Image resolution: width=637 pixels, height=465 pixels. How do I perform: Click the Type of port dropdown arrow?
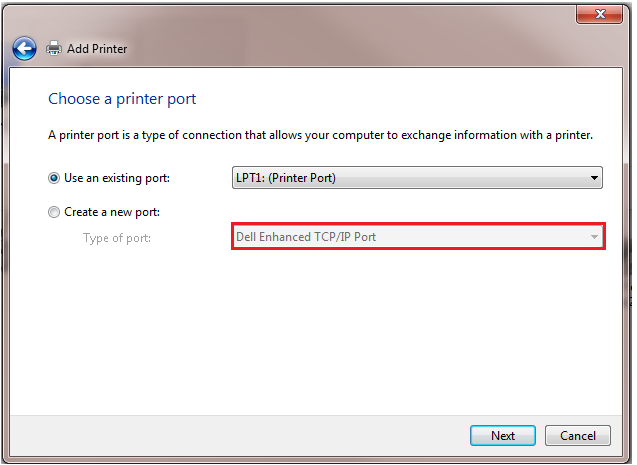(x=595, y=237)
